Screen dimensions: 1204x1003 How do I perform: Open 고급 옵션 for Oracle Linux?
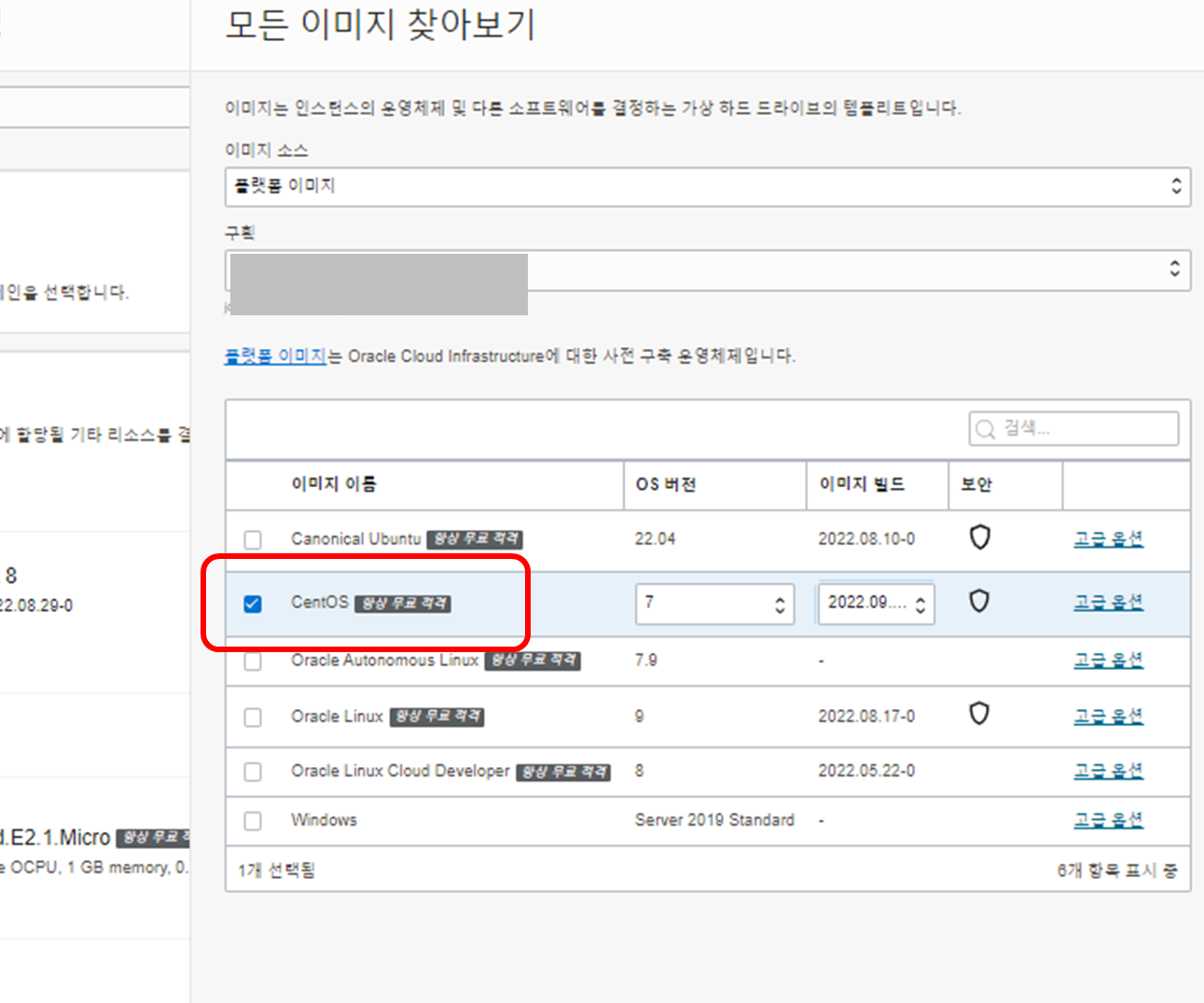click(1108, 716)
